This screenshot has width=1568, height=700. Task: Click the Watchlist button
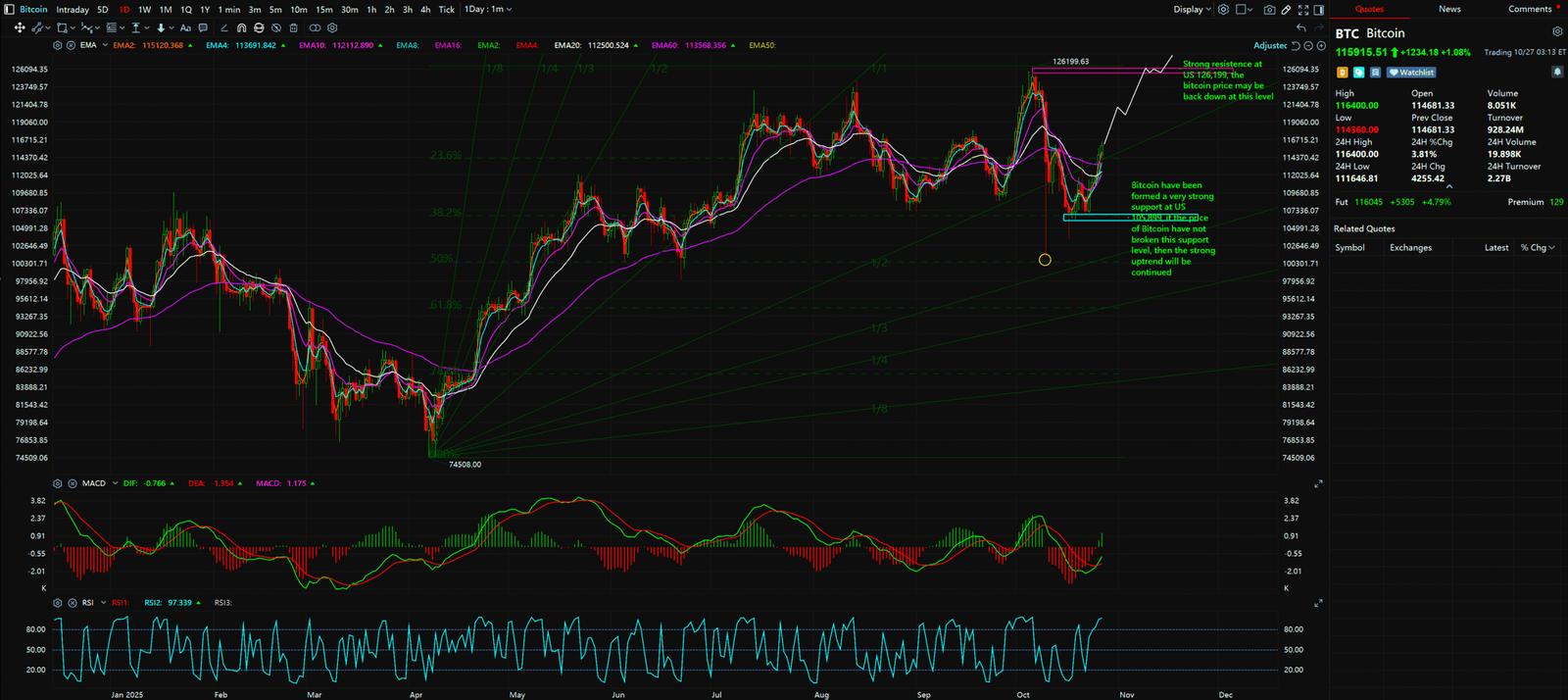click(x=1411, y=73)
